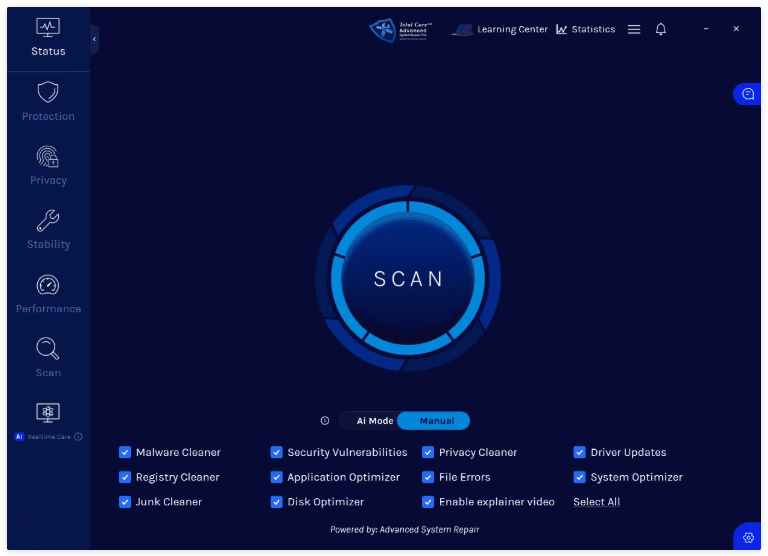
Task: Close the application window
Action: coord(736,29)
